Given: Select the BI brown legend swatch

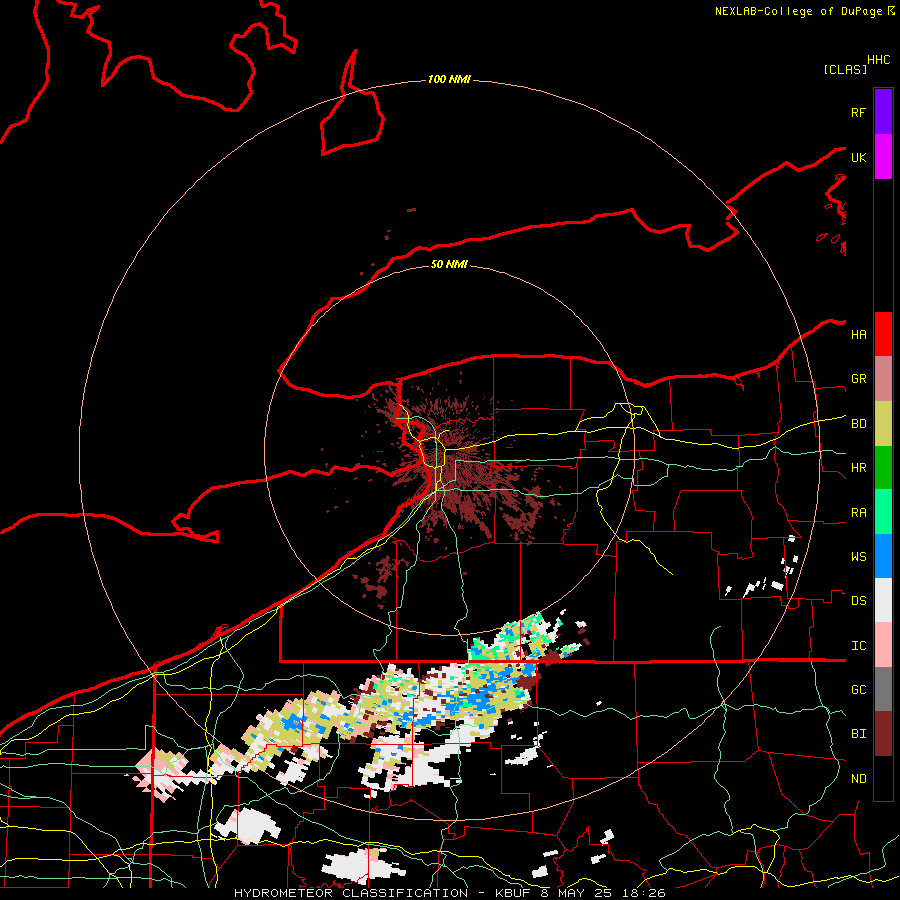Looking at the screenshot, I should tap(883, 734).
